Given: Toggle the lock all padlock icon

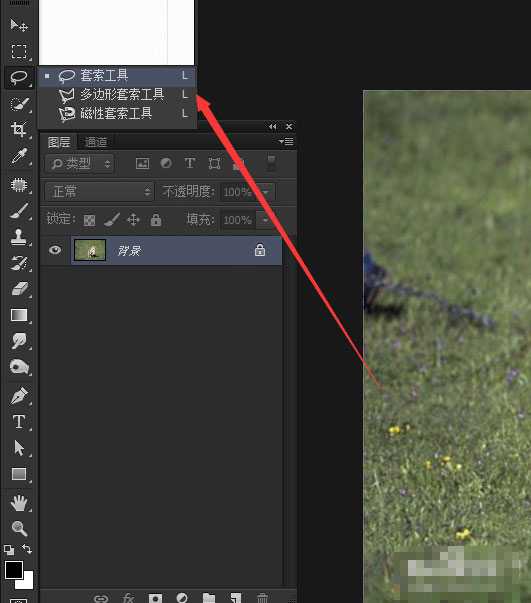Looking at the screenshot, I should (156, 220).
